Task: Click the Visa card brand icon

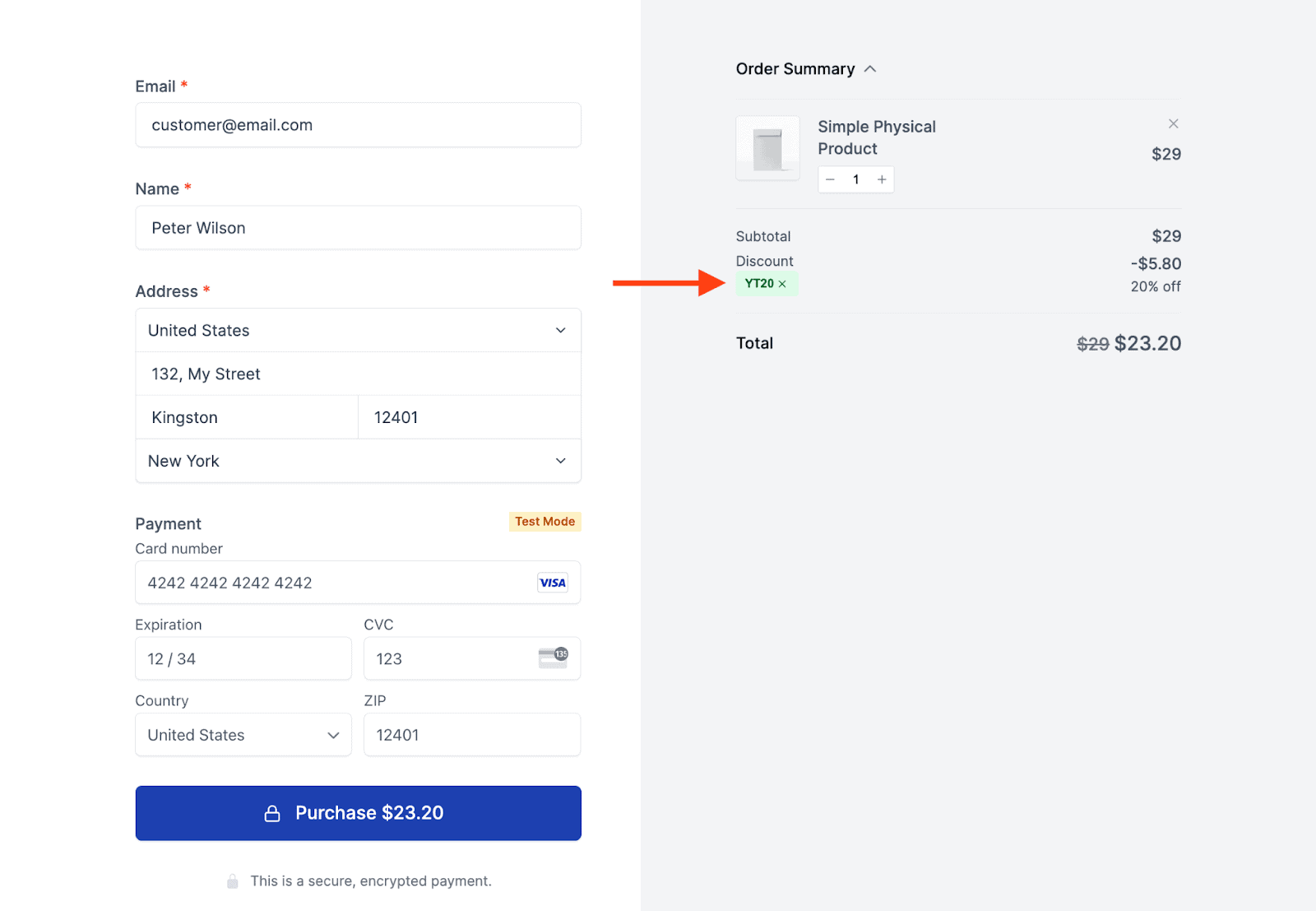Action: tap(552, 583)
